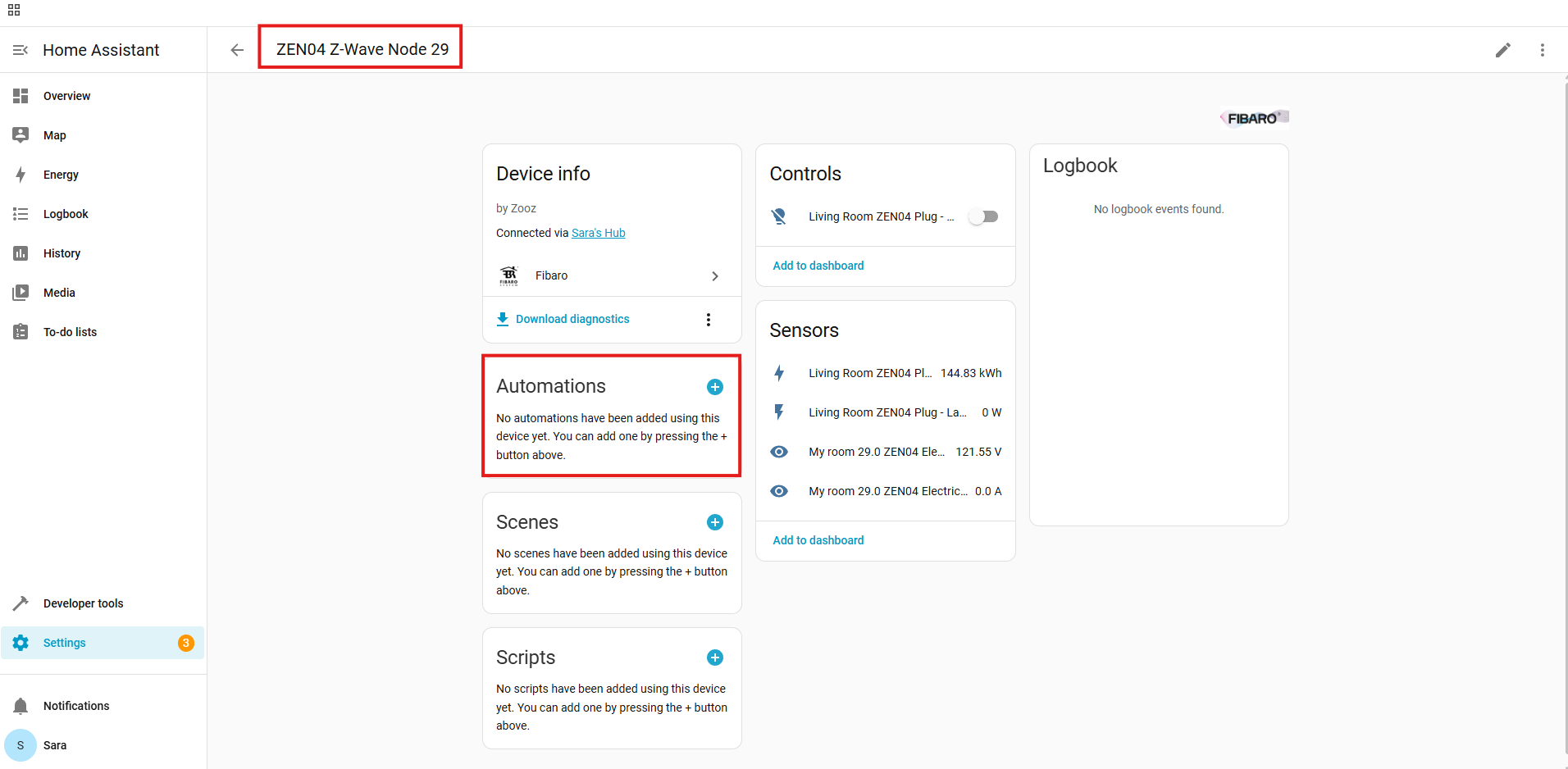Click Download diagnostics
Screen dimensions: 1568x769
click(572, 319)
